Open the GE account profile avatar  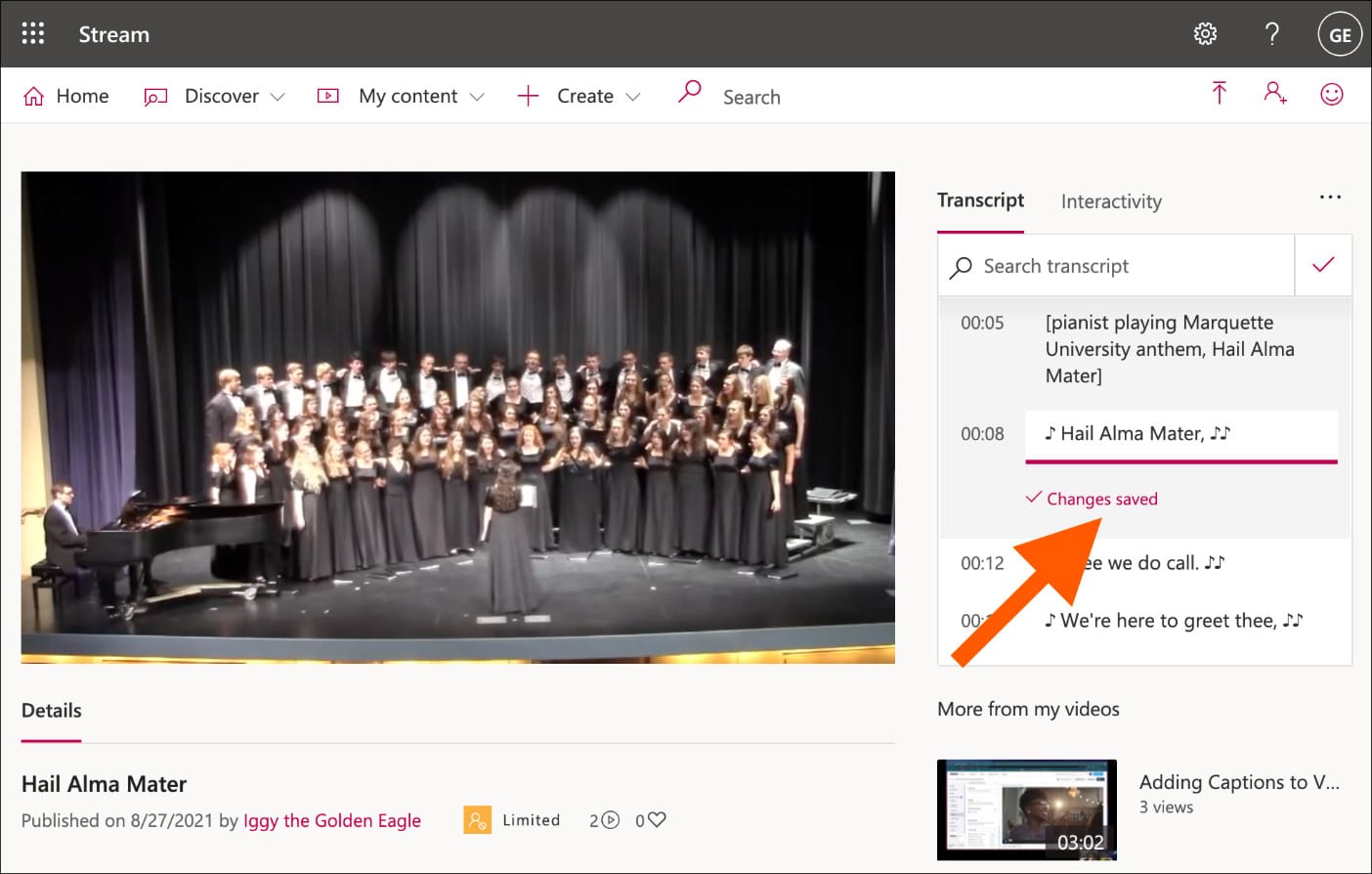click(1339, 35)
